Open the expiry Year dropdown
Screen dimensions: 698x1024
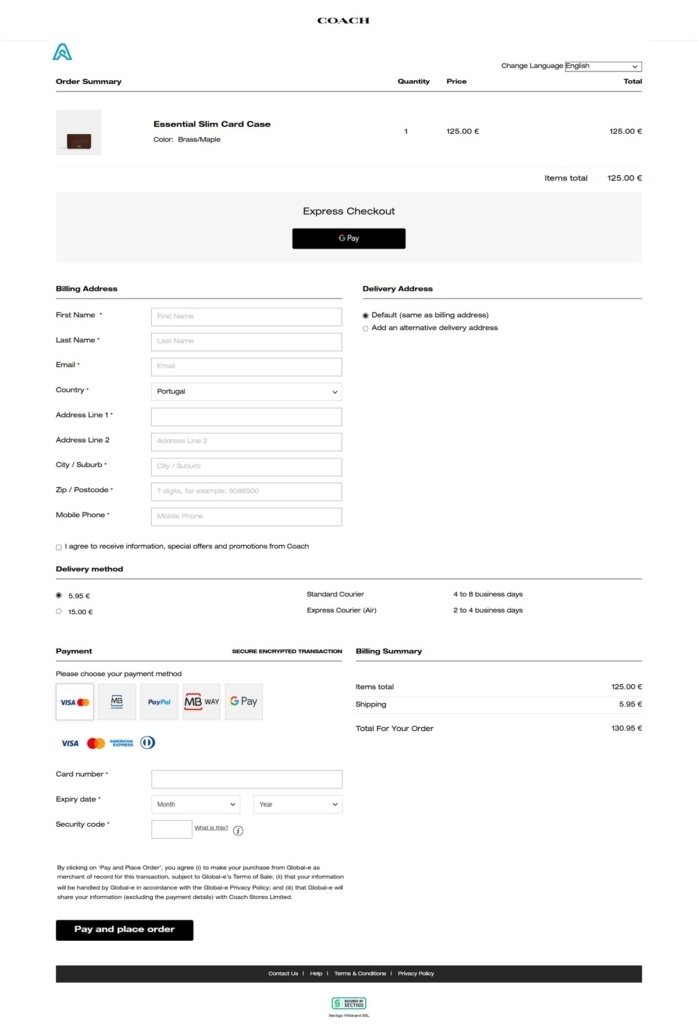298,804
